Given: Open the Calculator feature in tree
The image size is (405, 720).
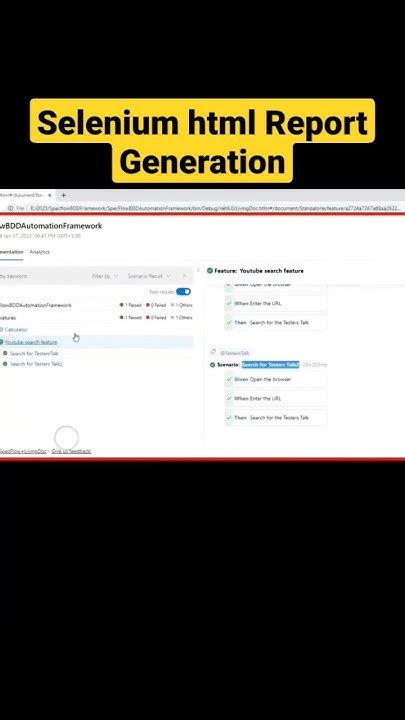Looking at the screenshot, I should [x=16, y=330].
